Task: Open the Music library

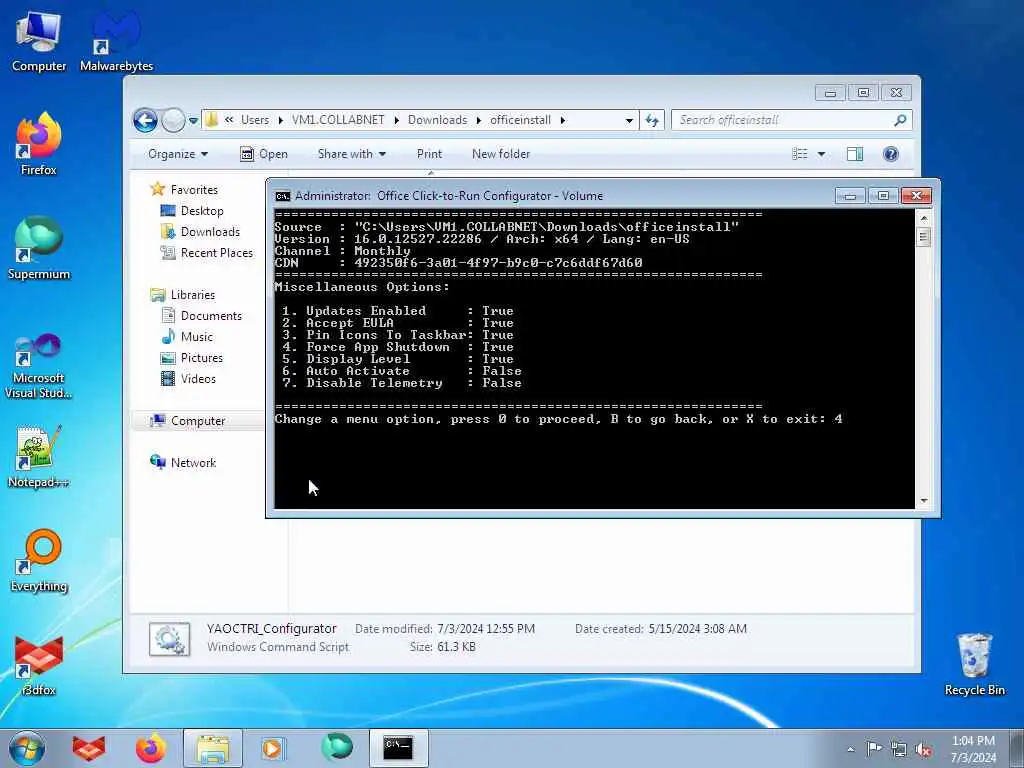Action: click(x=197, y=336)
